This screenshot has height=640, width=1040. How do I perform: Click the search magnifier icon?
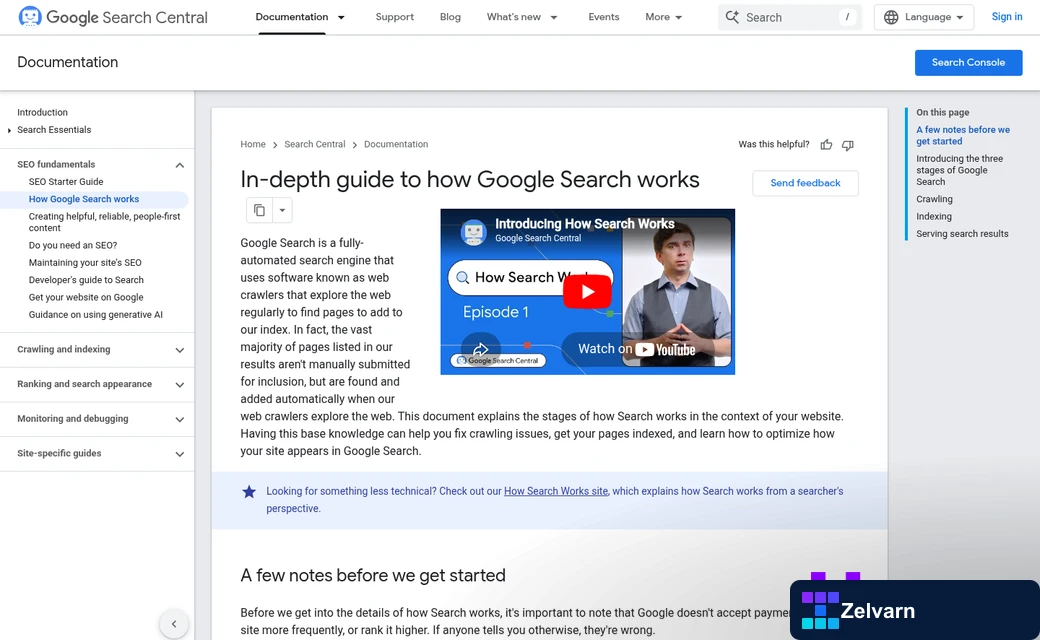click(732, 17)
